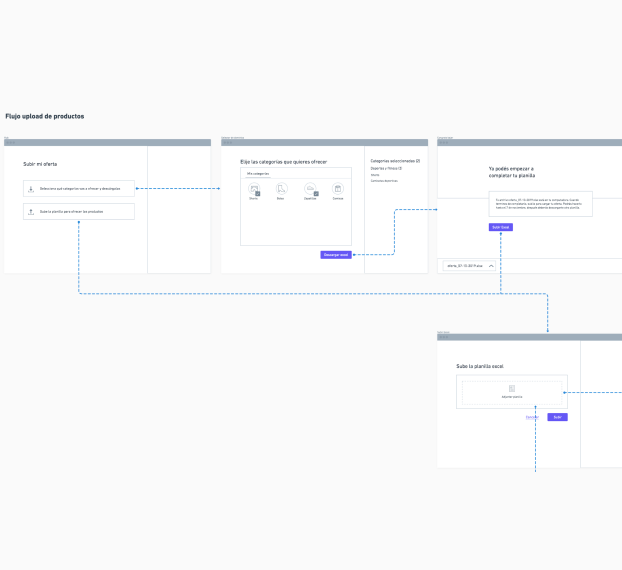622x570 pixels.
Task: Open the 'Sube la planilla' upload option
Action: 79,212
